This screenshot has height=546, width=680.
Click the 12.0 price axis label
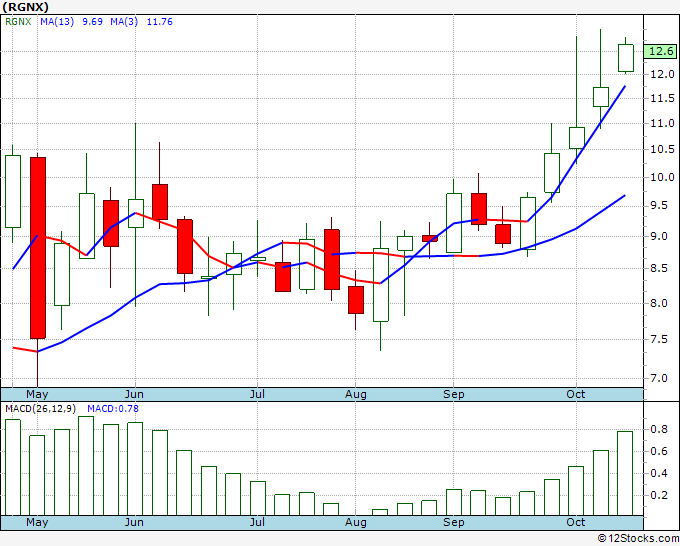pyautogui.click(x=662, y=74)
